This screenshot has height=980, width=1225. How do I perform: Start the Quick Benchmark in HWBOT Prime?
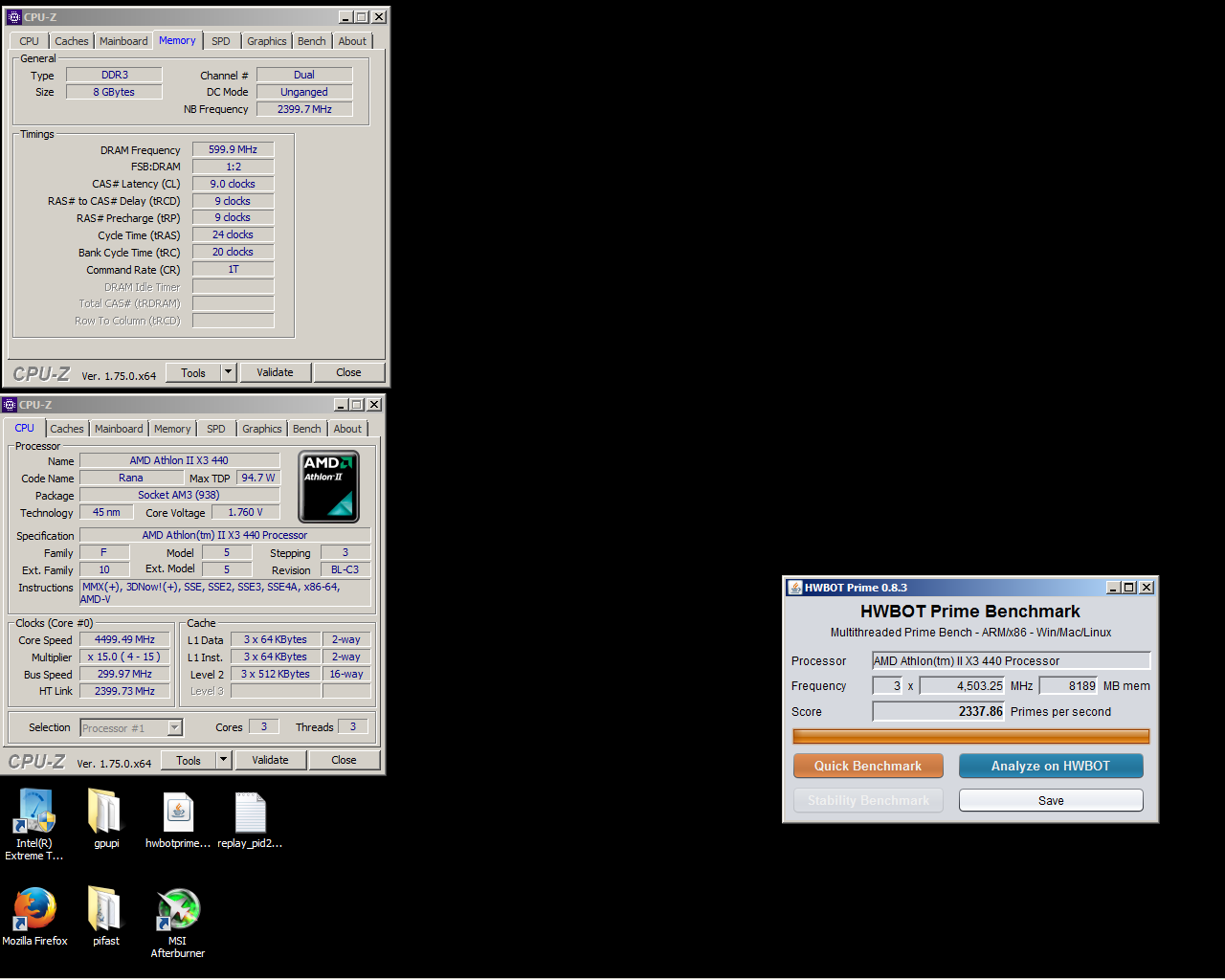coord(868,766)
